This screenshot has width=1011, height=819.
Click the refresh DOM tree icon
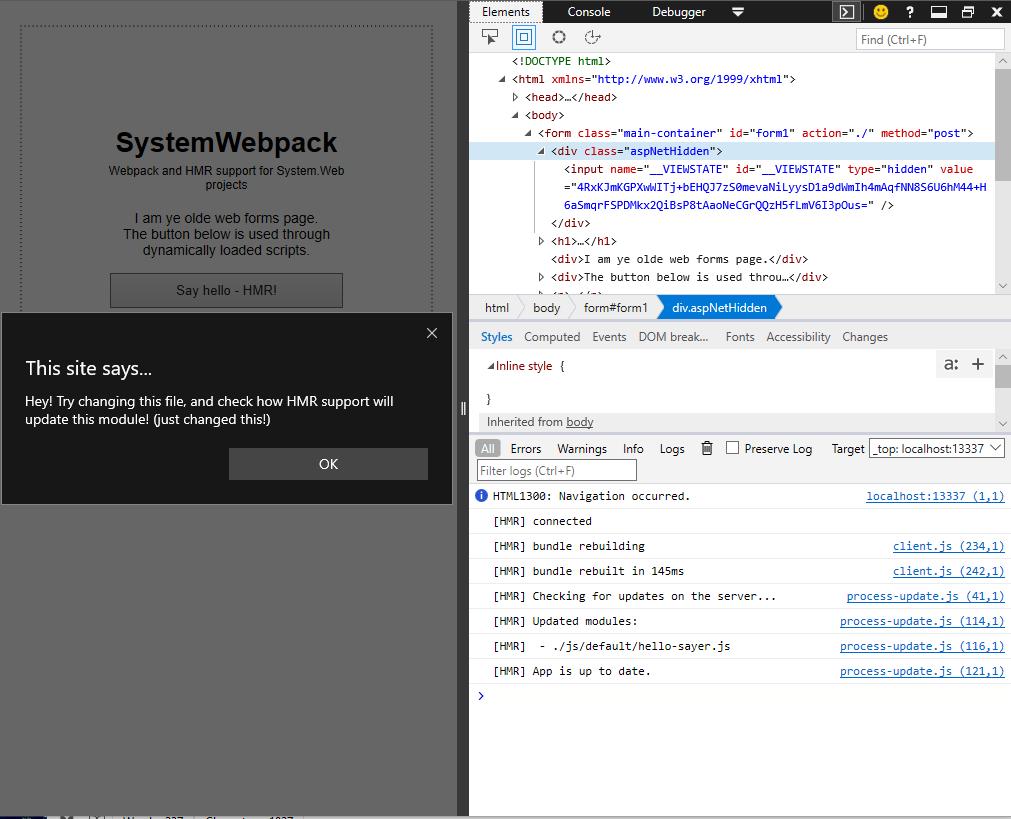pos(592,37)
